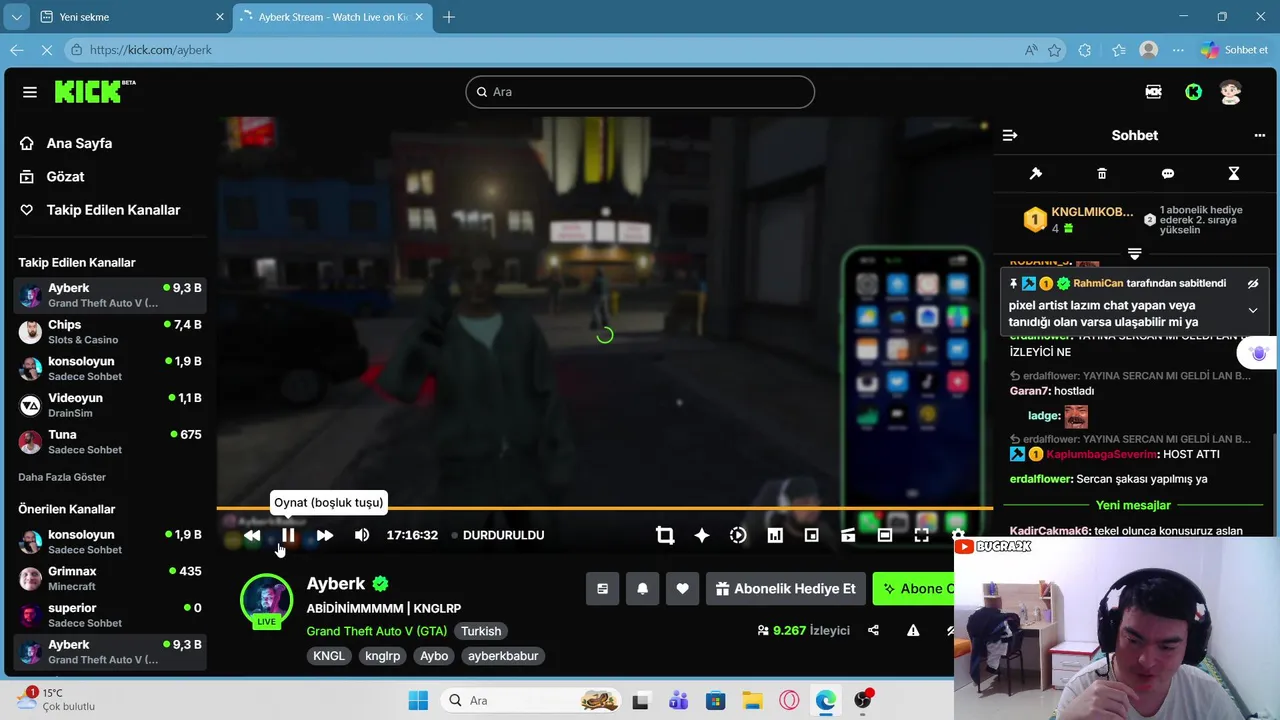Expand the gift leaderboard arrow

click(x=1135, y=254)
